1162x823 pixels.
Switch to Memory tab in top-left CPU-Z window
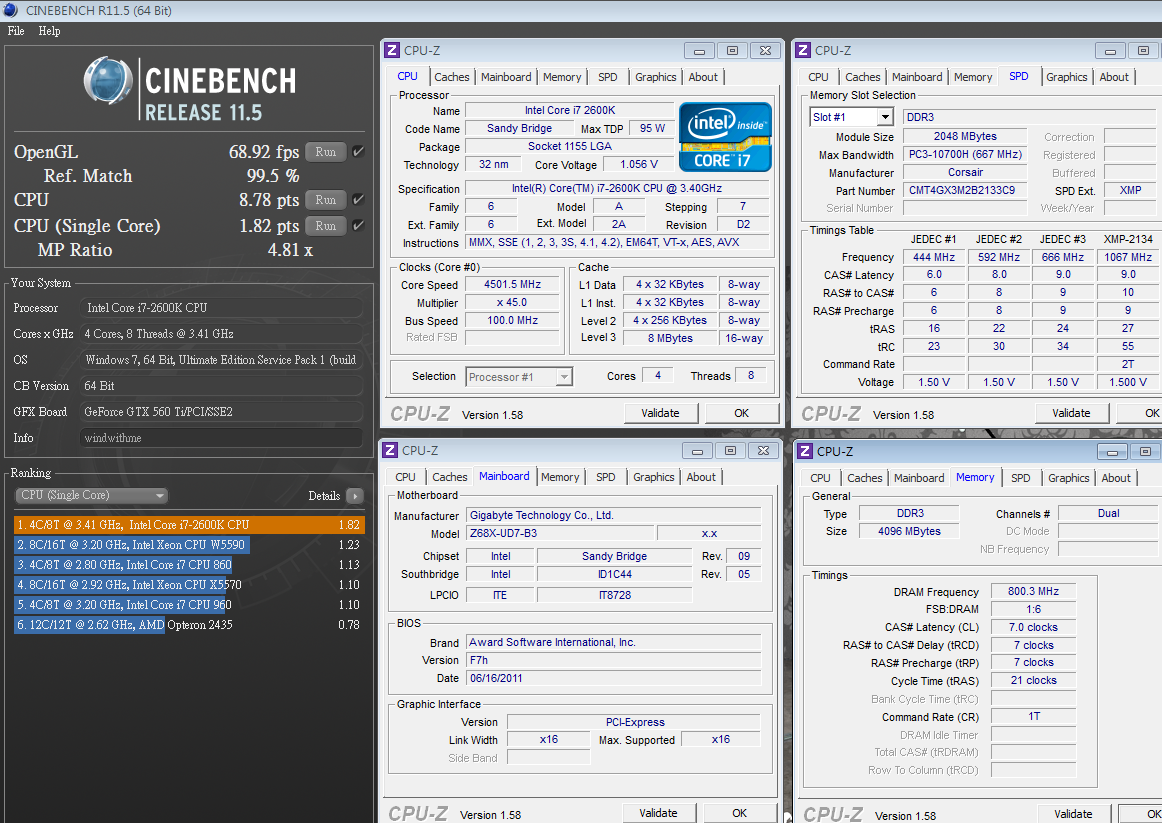pyautogui.click(x=562, y=77)
